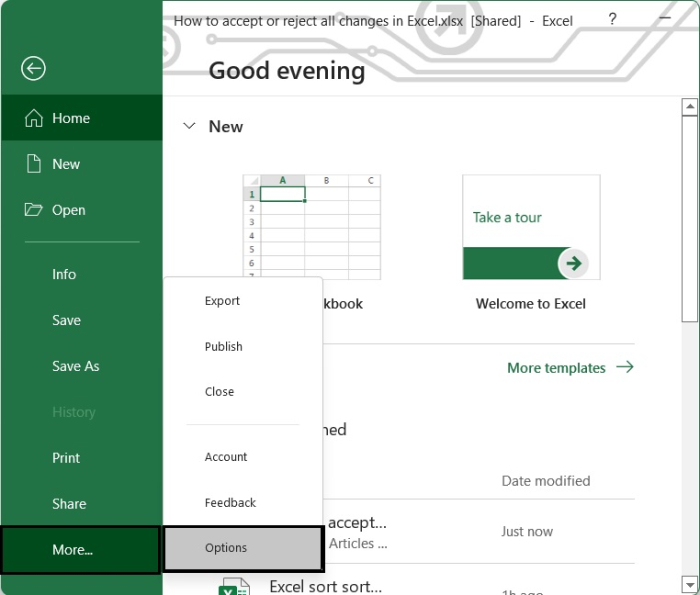Open the Excel sort sort... recent file
Screen dimensions: 700x595
point(325,587)
